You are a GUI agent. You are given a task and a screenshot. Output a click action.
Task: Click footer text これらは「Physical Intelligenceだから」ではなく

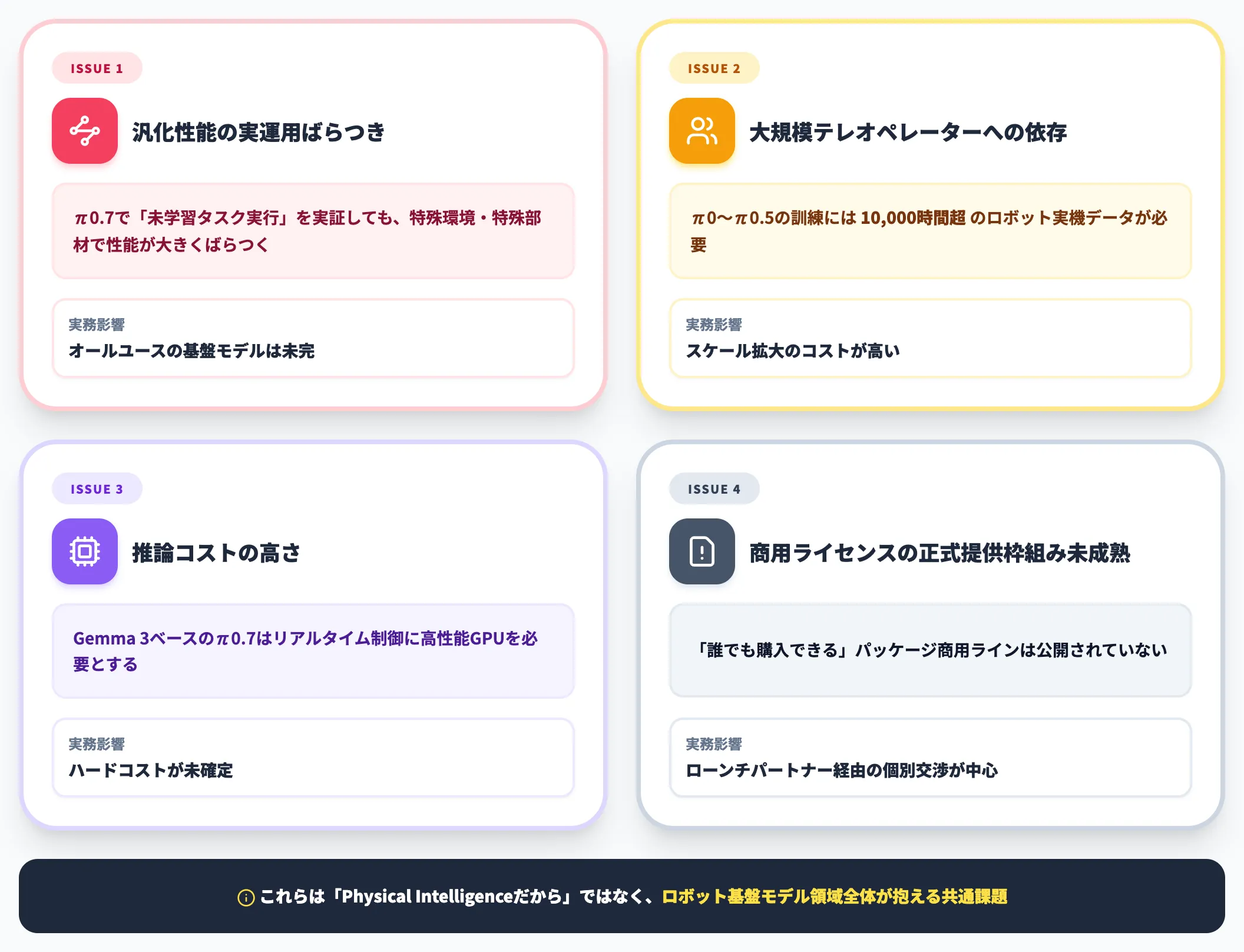tap(457, 897)
